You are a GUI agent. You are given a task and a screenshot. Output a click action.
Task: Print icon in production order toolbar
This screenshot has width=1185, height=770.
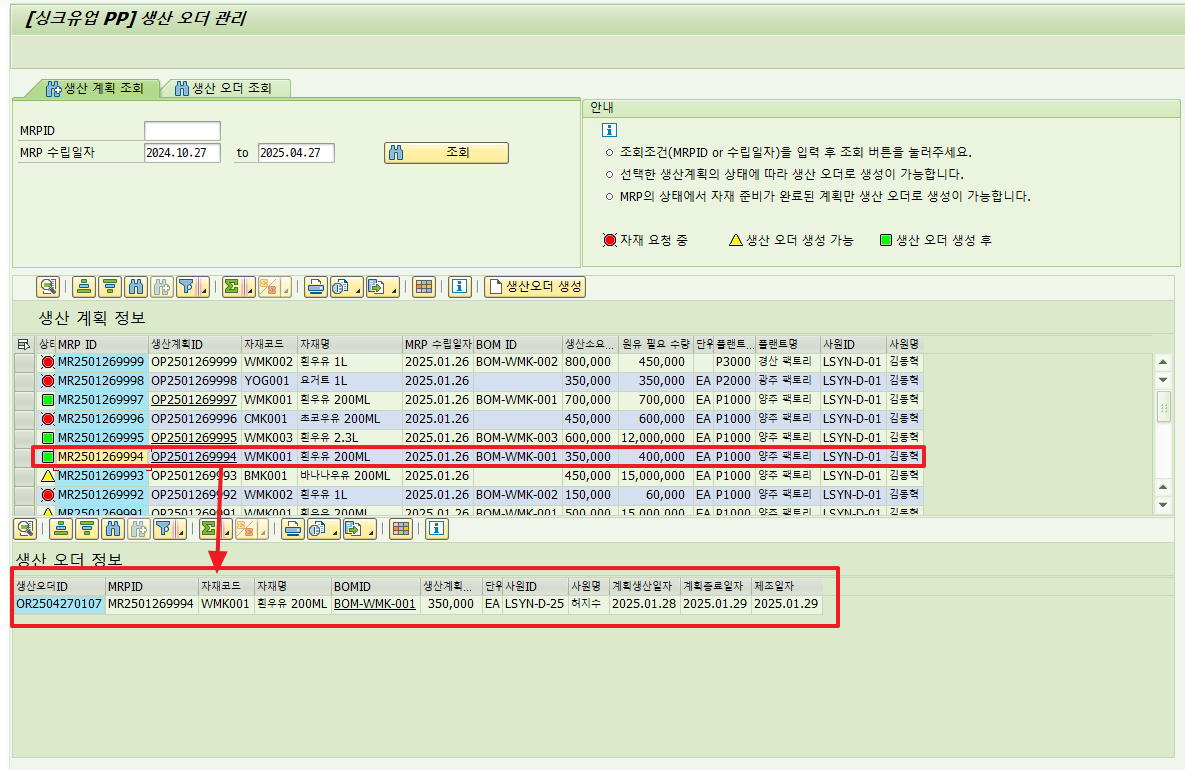(x=293, y=529)
